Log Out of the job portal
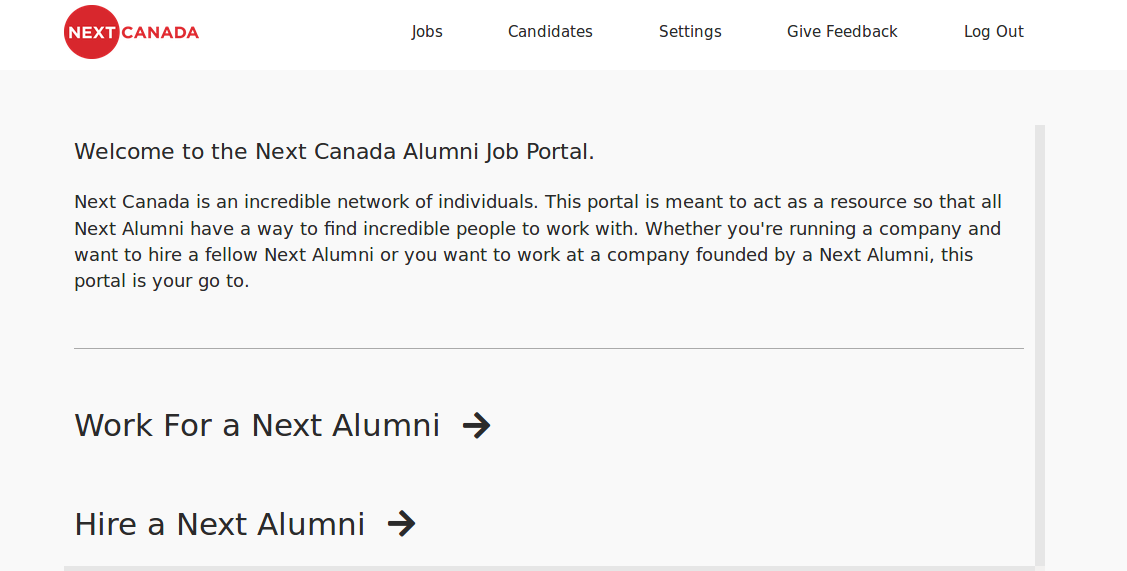Screen dimensions: 1127x571 pyautogui.click(x=993, y=32)
